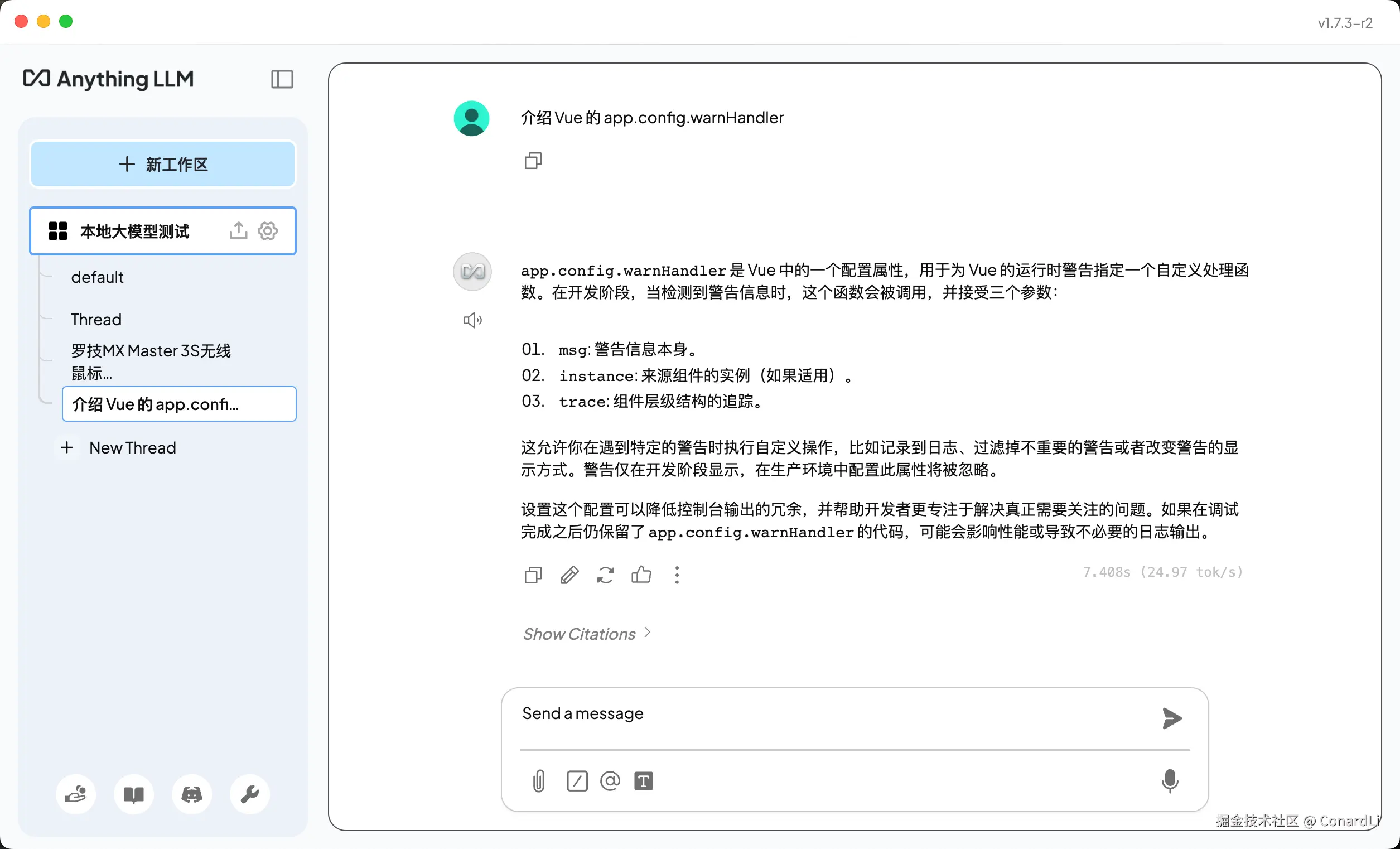Image resolution: width=1400 pixels, height=849 pixels.
Task: Toggle the sidebar with the panel icon
Action: pos(282,79)
